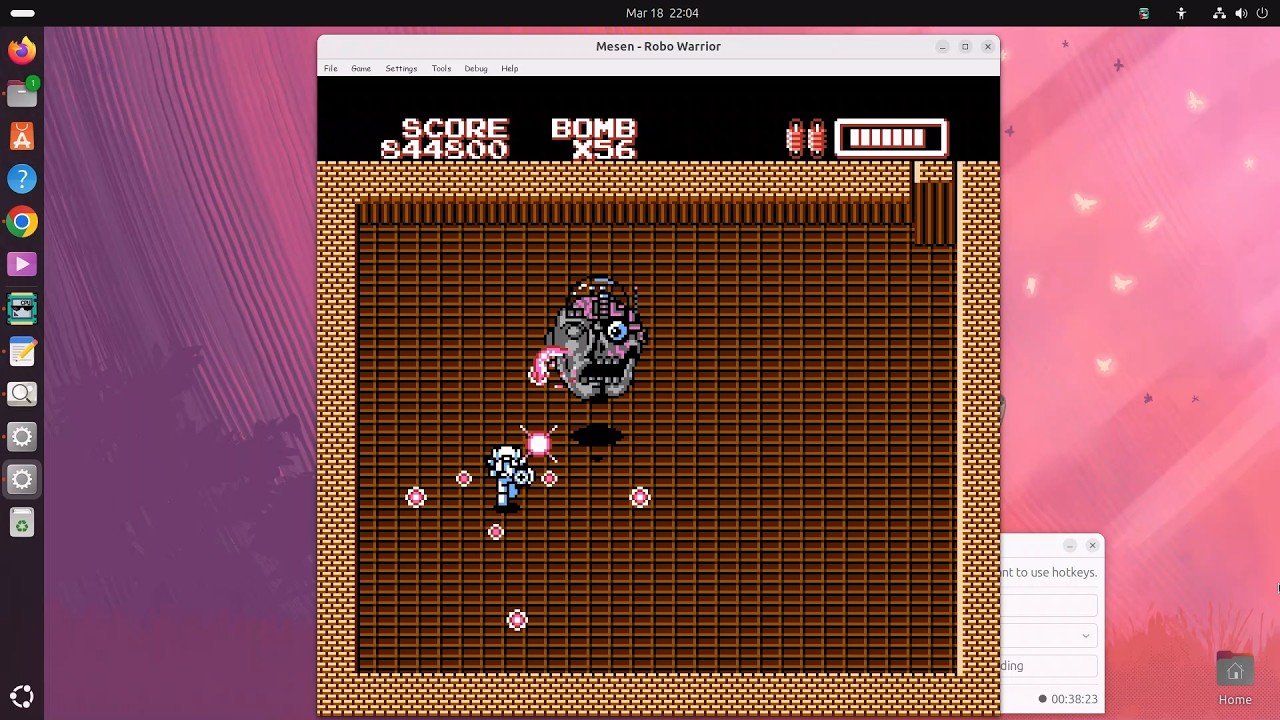Open the Game menu in Mesen
The height and width of the screenshot is (720, 1280).
coord(361,68)
